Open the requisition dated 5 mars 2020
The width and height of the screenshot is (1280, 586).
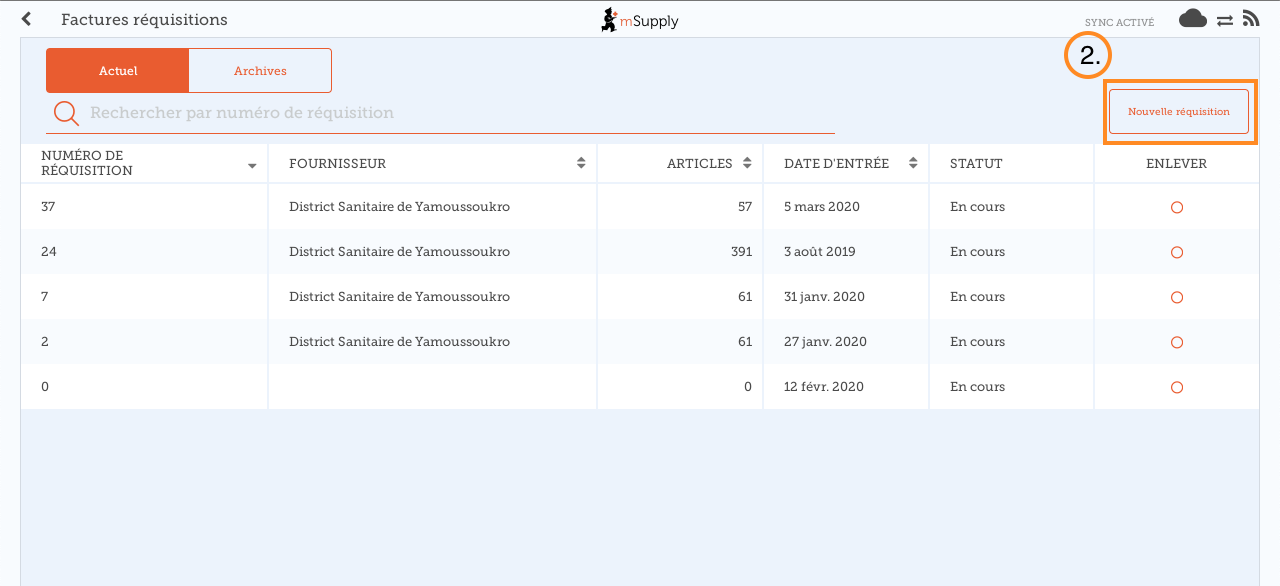[821, 207]
